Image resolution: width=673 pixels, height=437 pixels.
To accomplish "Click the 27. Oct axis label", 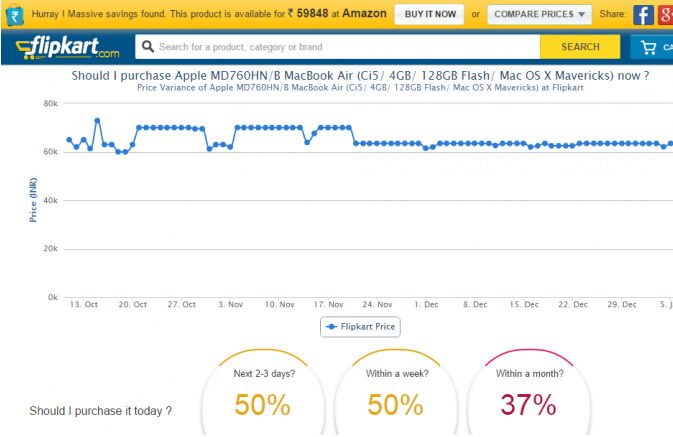I will pos(182,304).
